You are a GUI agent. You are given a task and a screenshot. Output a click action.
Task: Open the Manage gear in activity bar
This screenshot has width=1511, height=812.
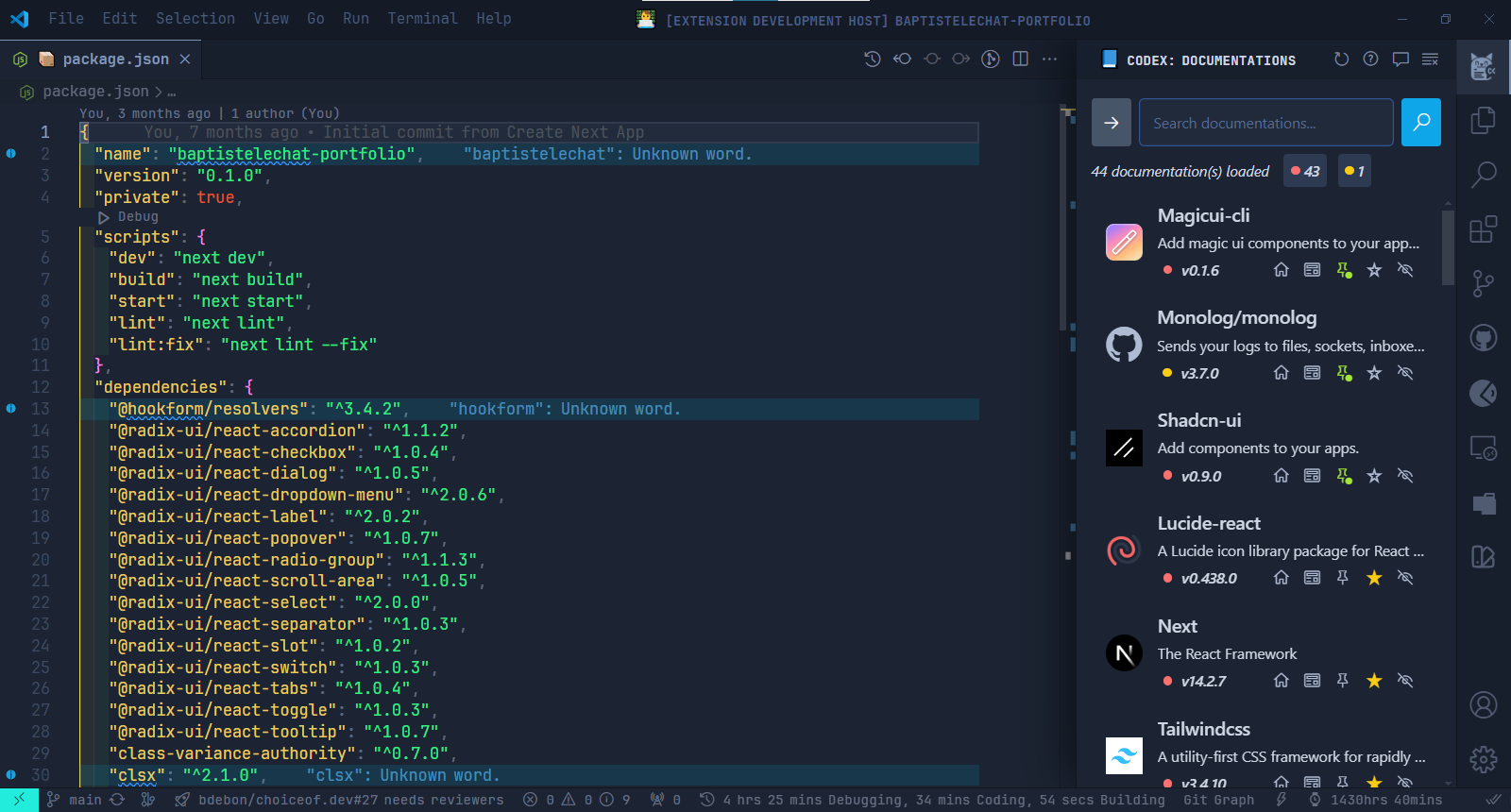tap(1483, 759)
